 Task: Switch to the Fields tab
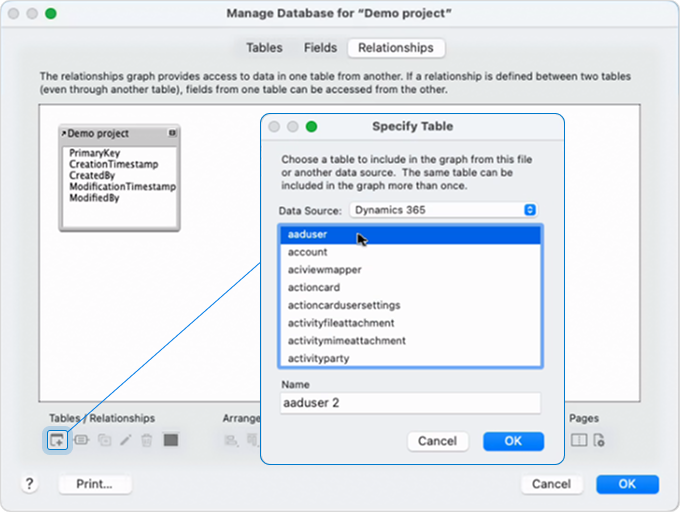[320, 48]
